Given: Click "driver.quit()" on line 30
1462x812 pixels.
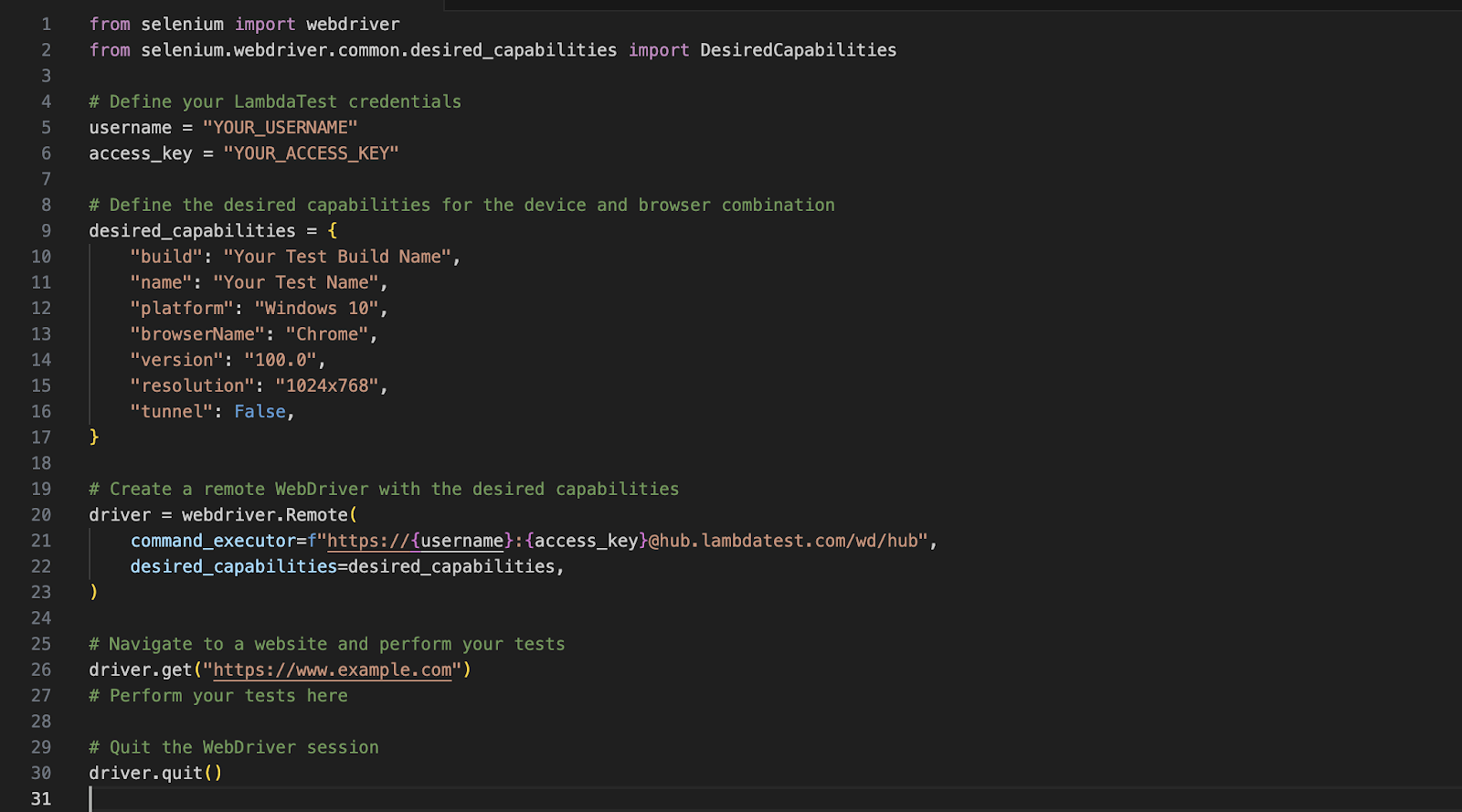Looking at the screenshot, I should pos(155,773).
